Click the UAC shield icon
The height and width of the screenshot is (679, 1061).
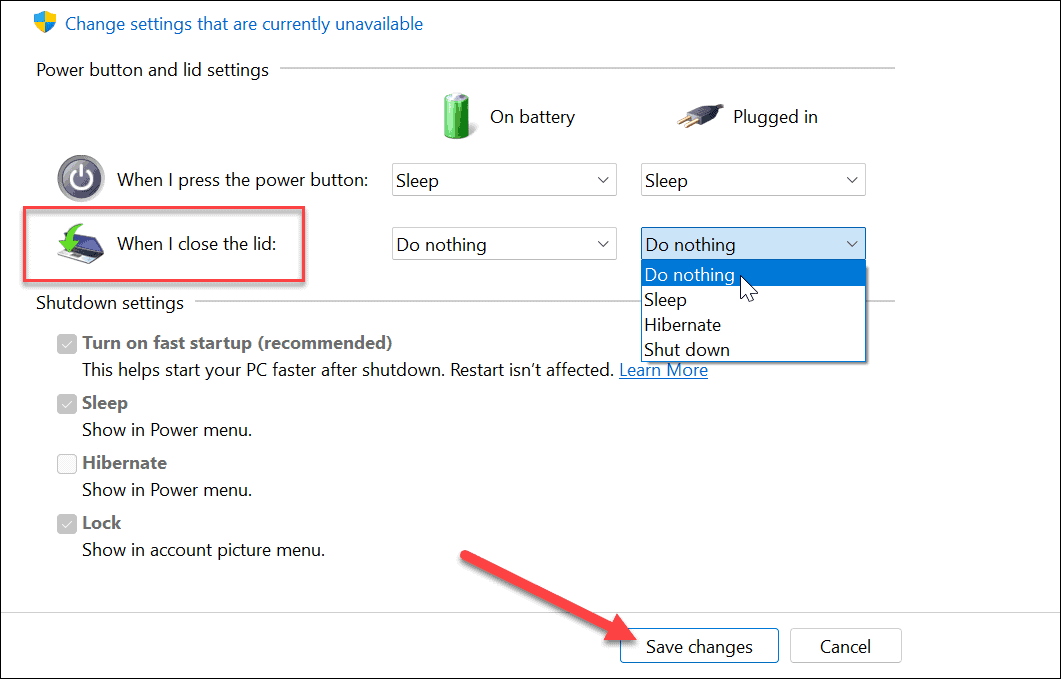click(44, 23)
